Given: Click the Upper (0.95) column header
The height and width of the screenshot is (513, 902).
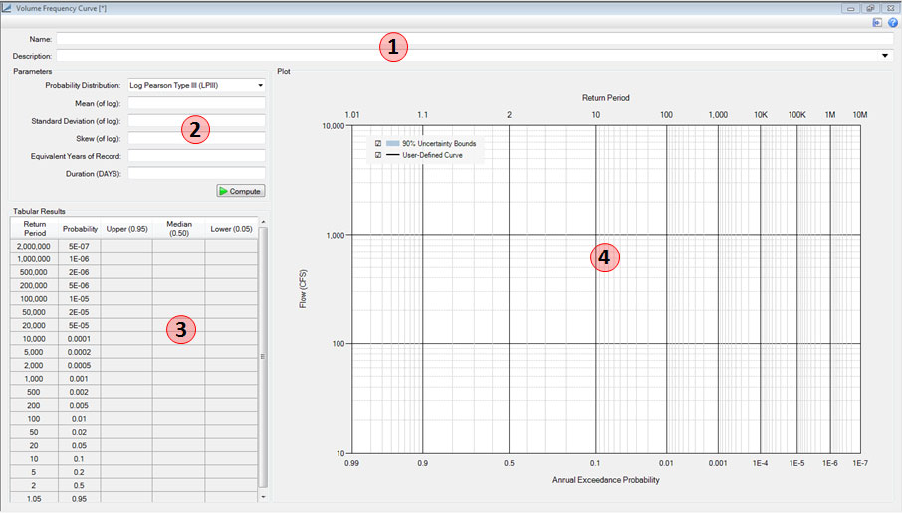Looking at the screenshot, I should [x=127, y=228].
